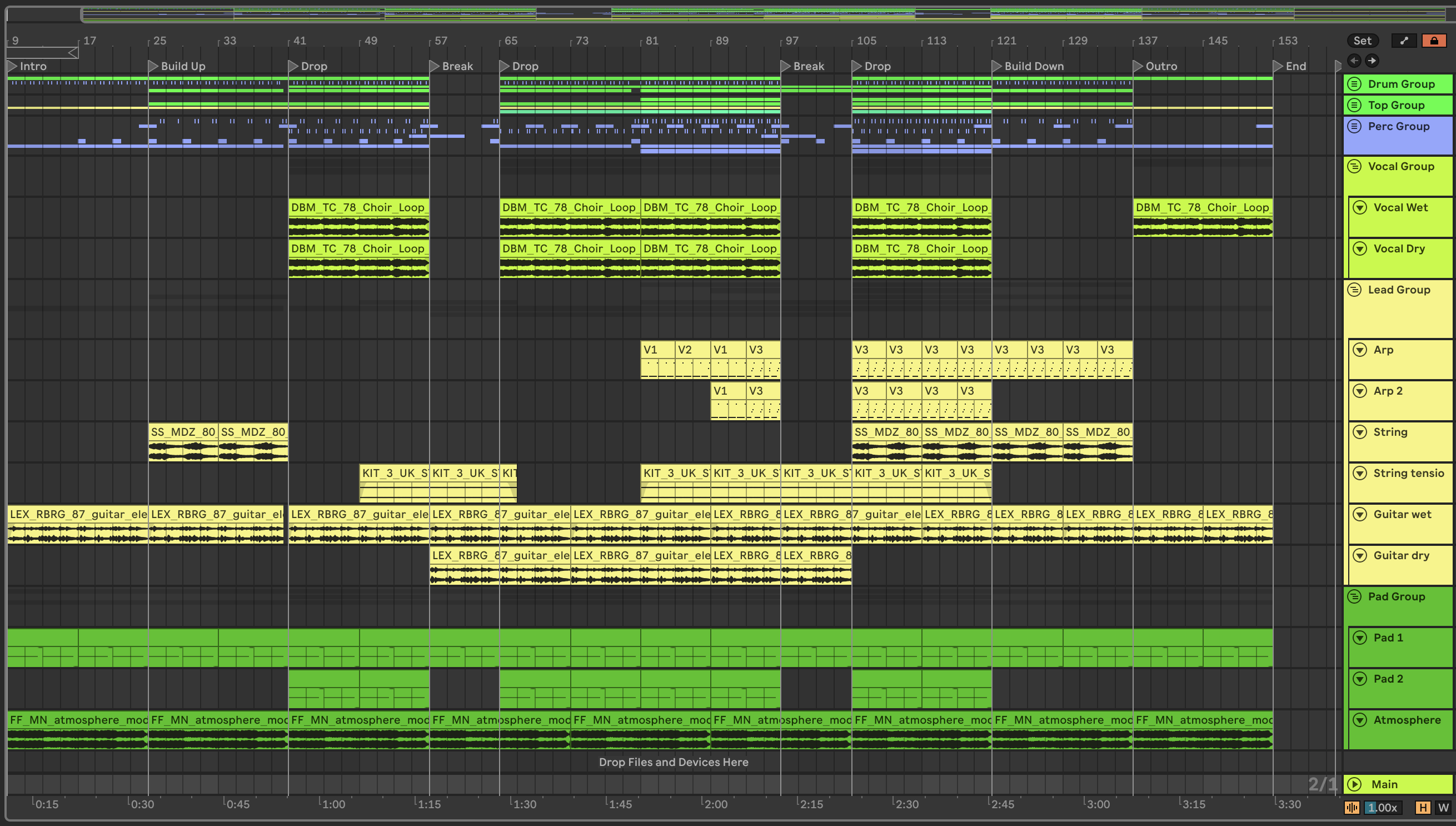Jump to the Break locator at bar 97
Image resolution: width=1456 pixels, height=826 pixels.
point(802,66)
